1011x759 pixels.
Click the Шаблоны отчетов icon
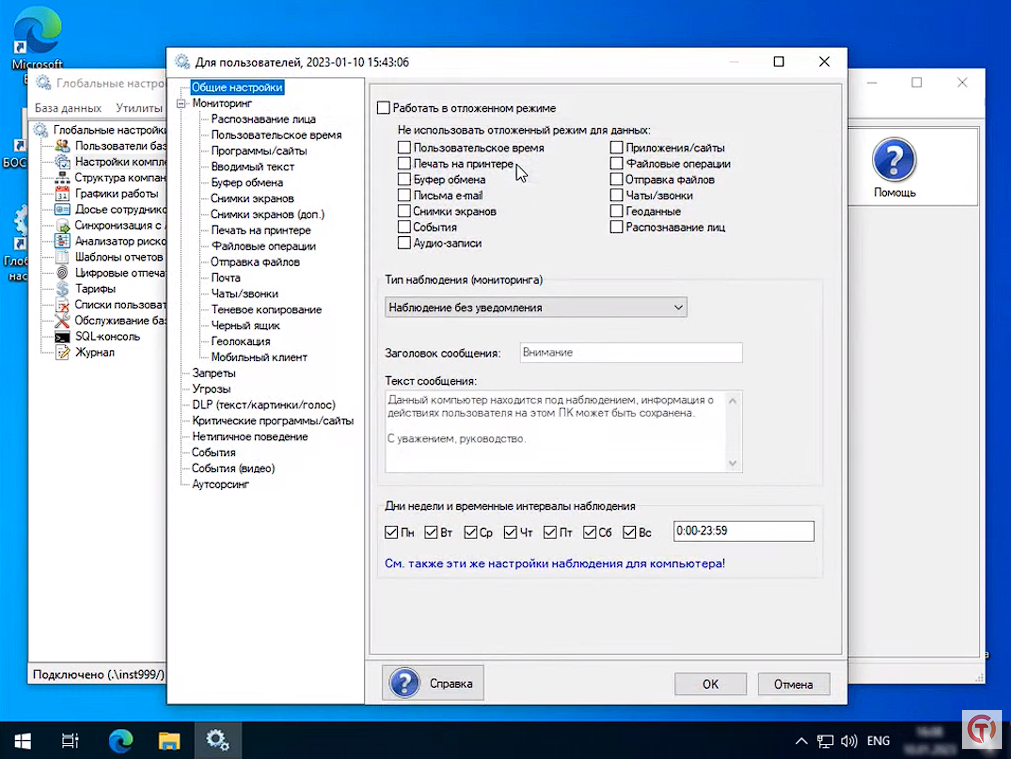click(x=63, y=257)
